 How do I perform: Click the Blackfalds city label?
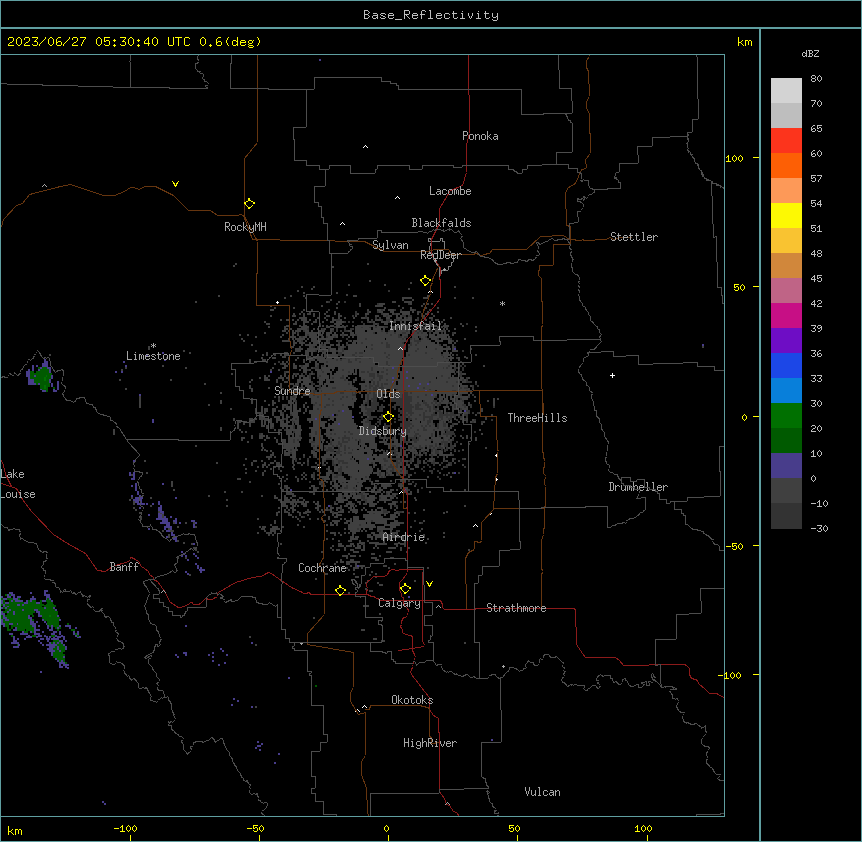(441, 223)
